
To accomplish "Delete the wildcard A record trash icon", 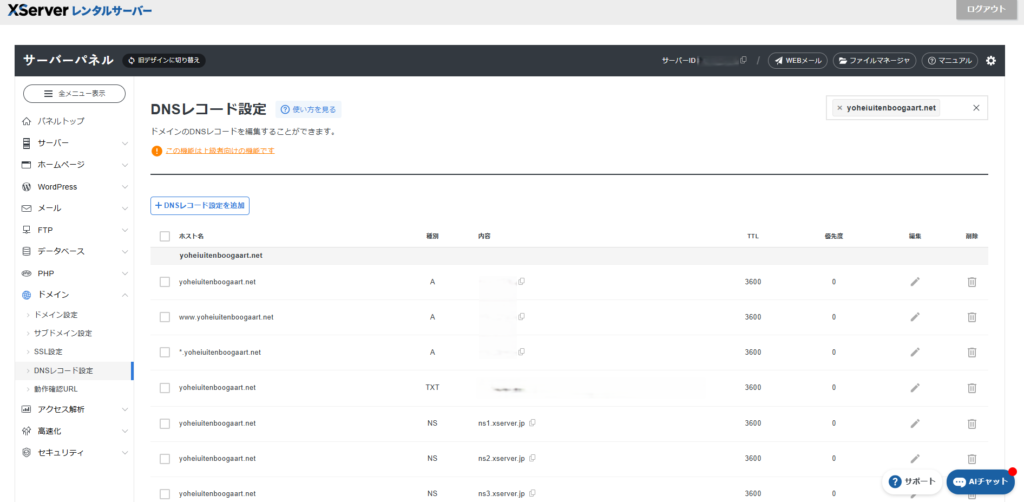I will coord(971,352).
